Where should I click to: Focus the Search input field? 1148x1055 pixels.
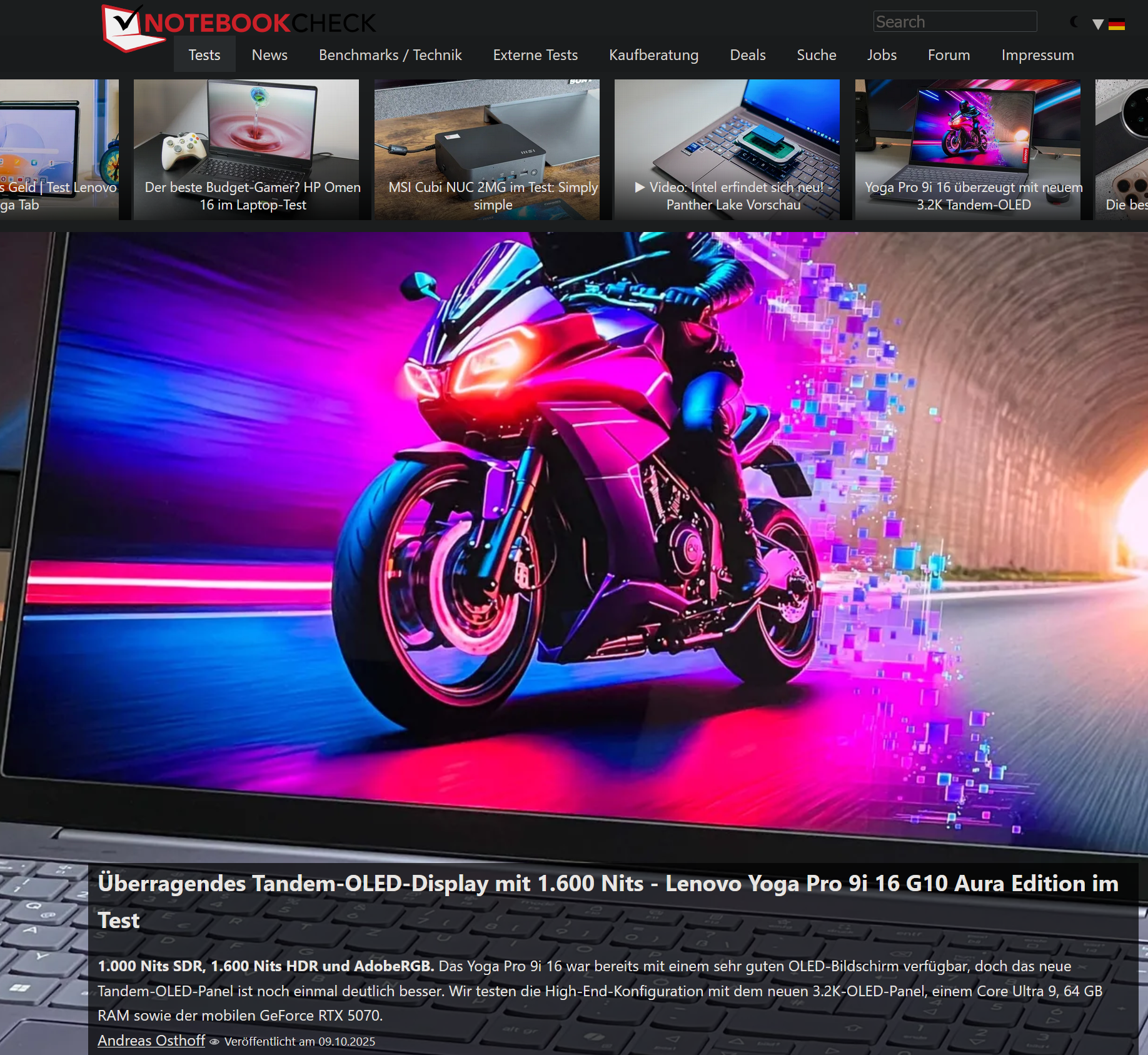(x=955, y=22)
